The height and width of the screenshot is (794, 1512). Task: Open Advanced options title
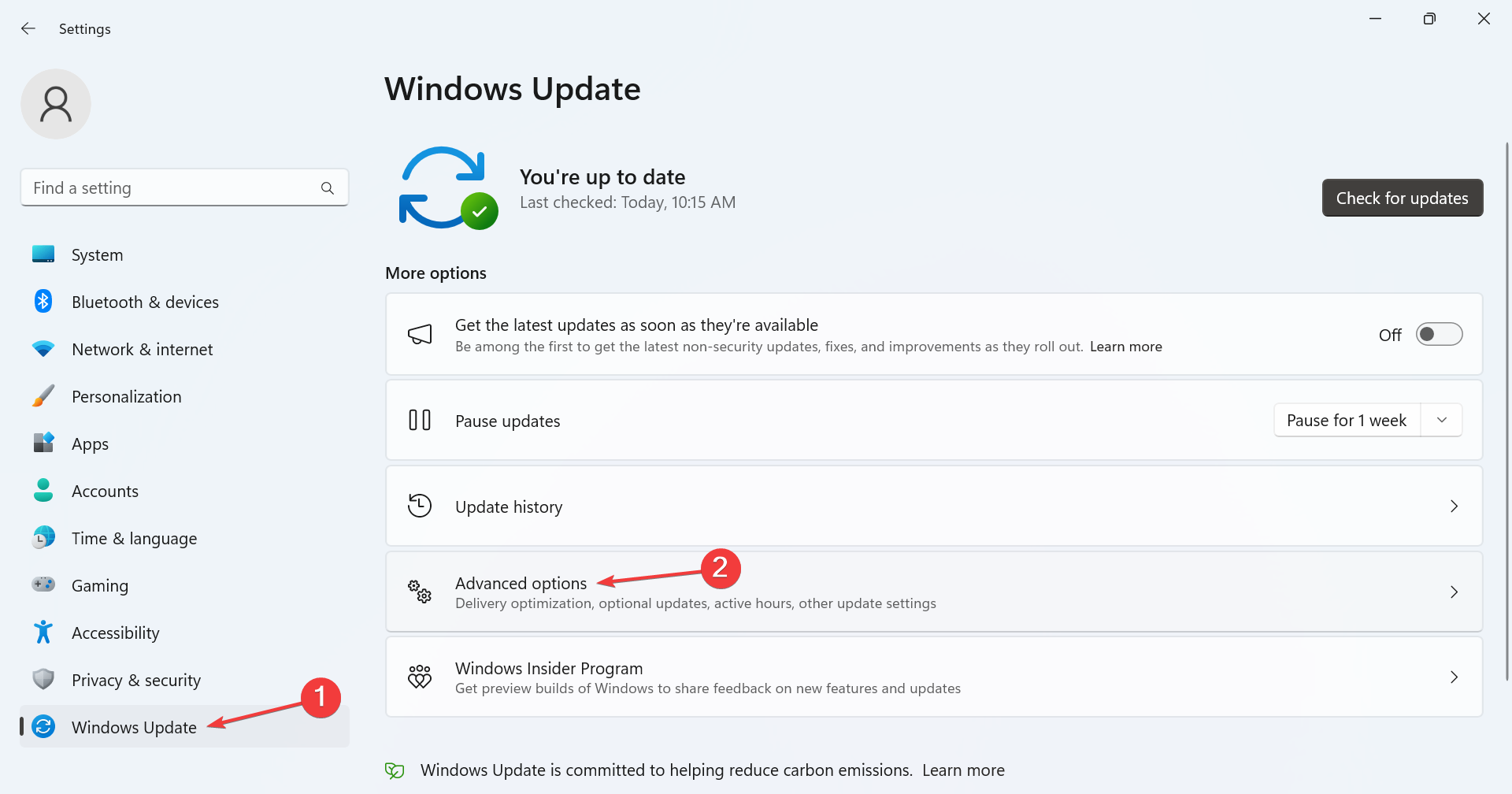coord(521,583)
